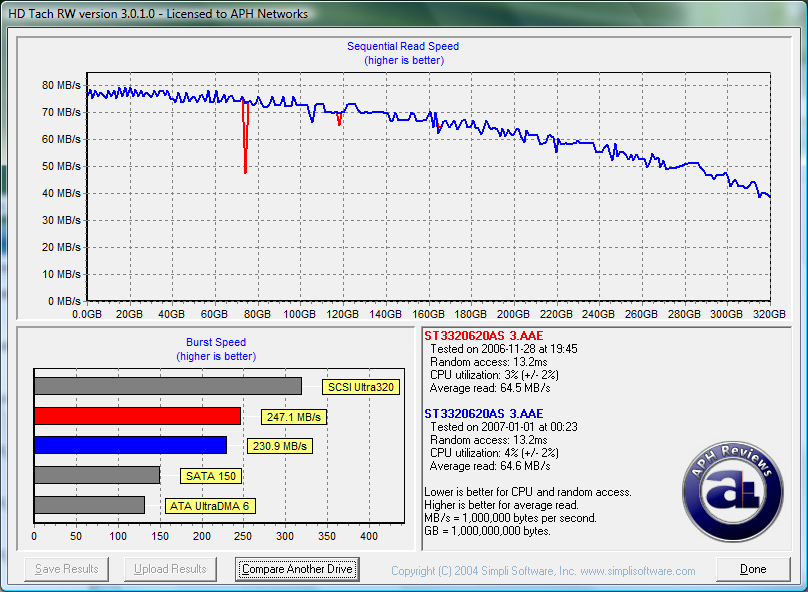The height and width of the screenshot is (592, 808).
Task: Select the red ST3320620AS drive heading
Action: tap(483, 335)
